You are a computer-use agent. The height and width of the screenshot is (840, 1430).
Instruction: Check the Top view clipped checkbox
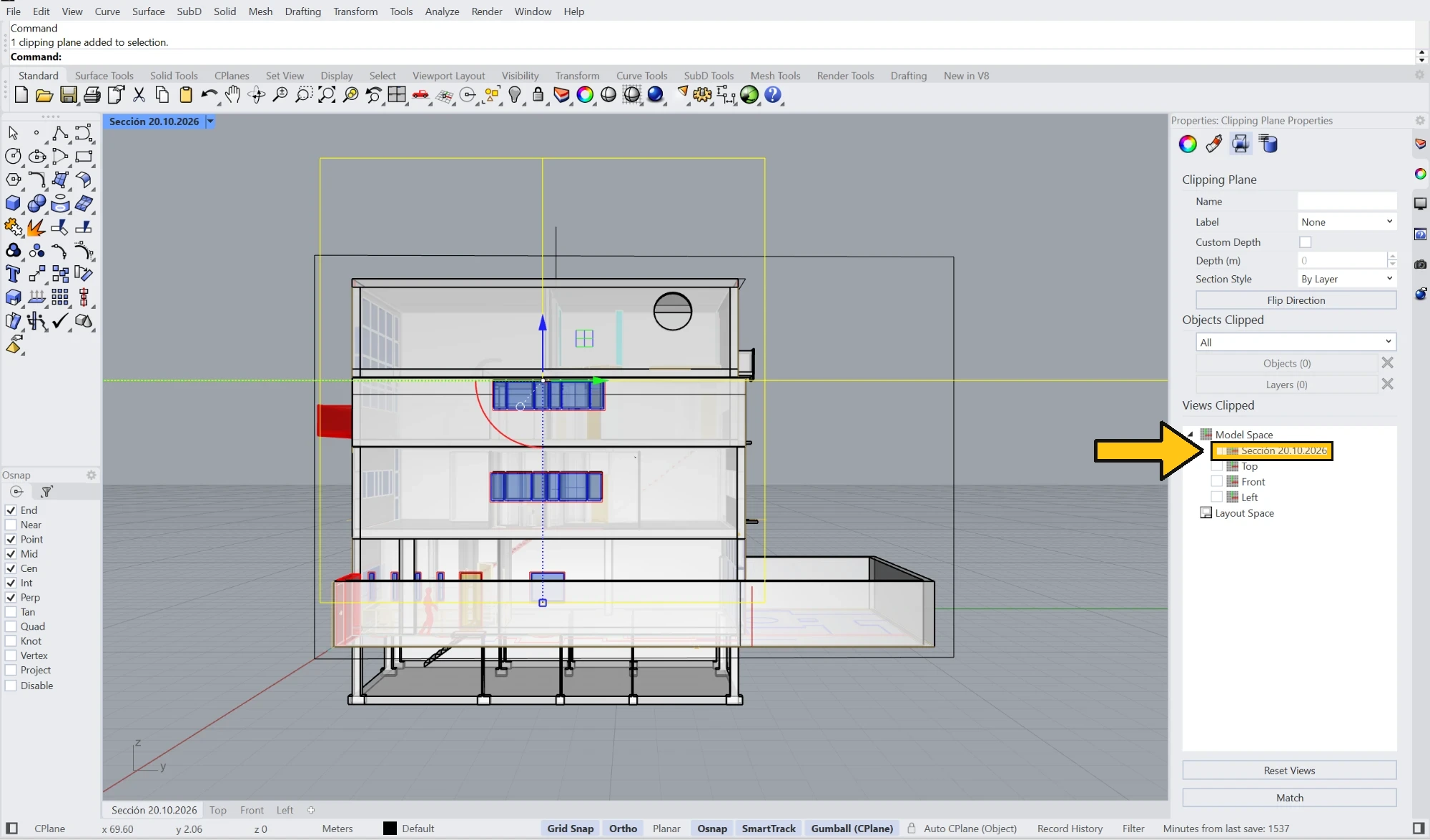[x=1217, y=466]
